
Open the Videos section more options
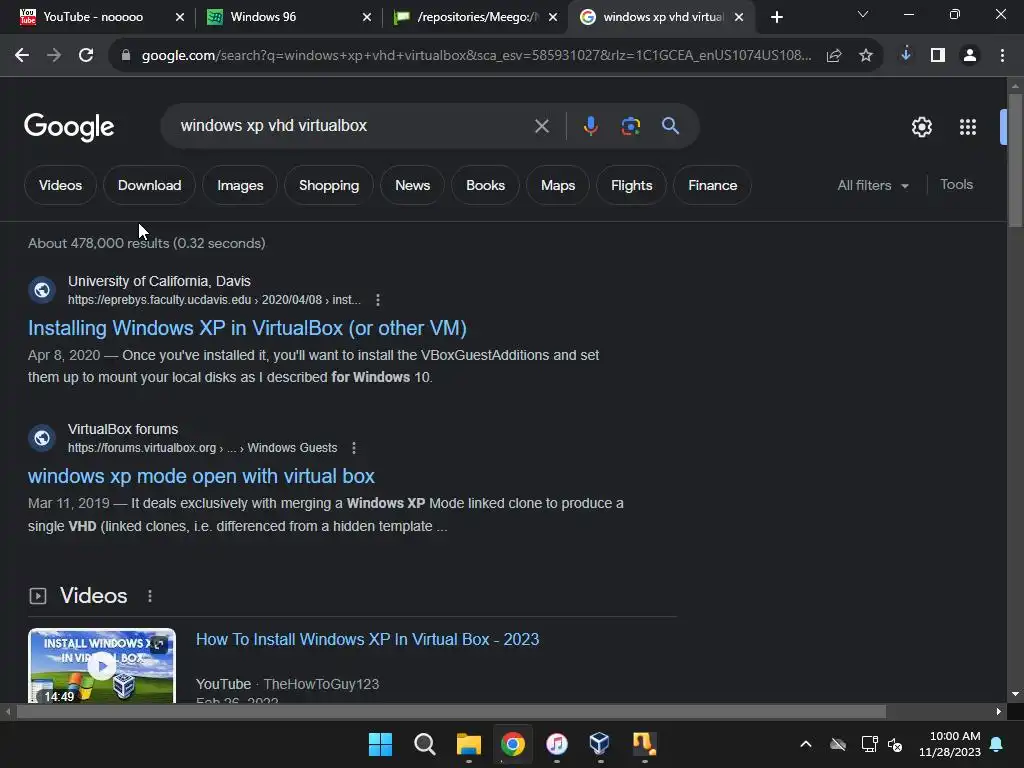click(x=150, y=596)
